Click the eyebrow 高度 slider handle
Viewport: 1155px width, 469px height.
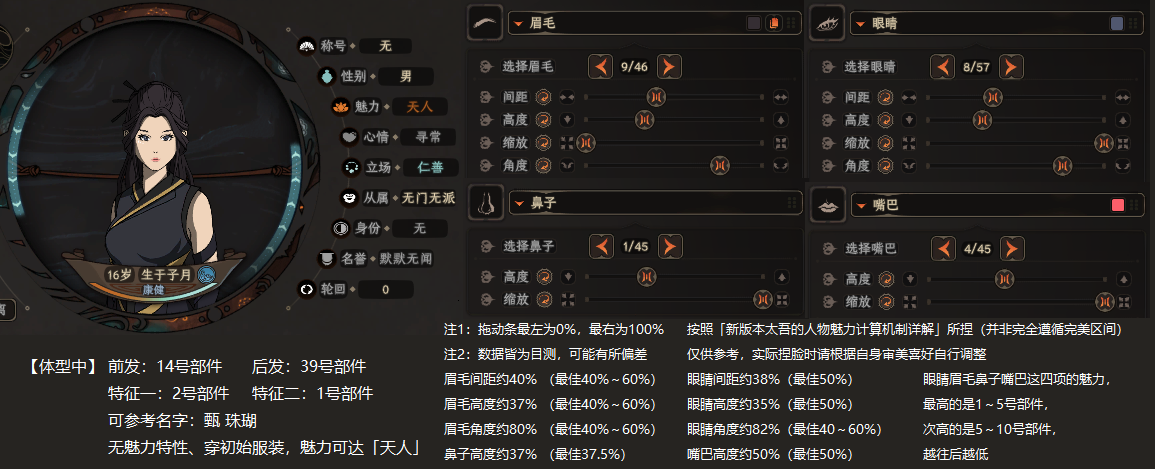click(x=645, y=119)
